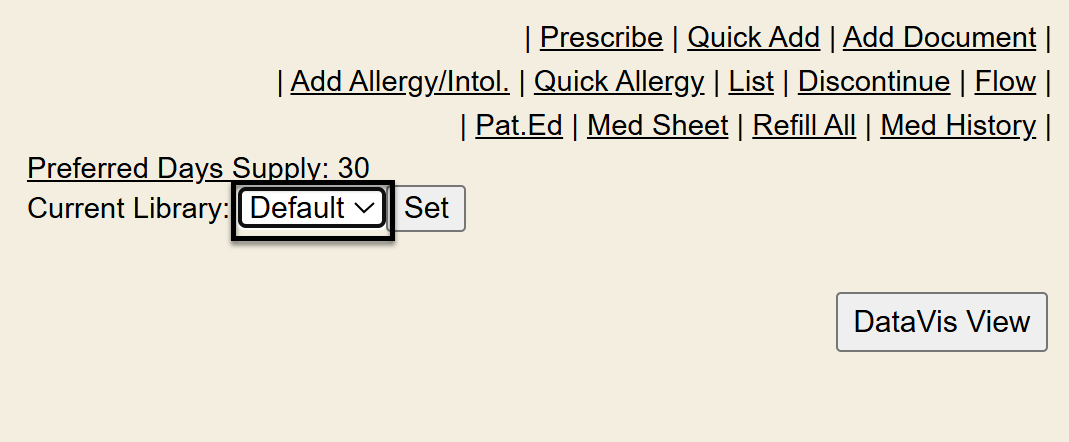The width and height of the screenshot is (1069, 442).
Task: Click the Quick Allergy link
Action: 619,82
